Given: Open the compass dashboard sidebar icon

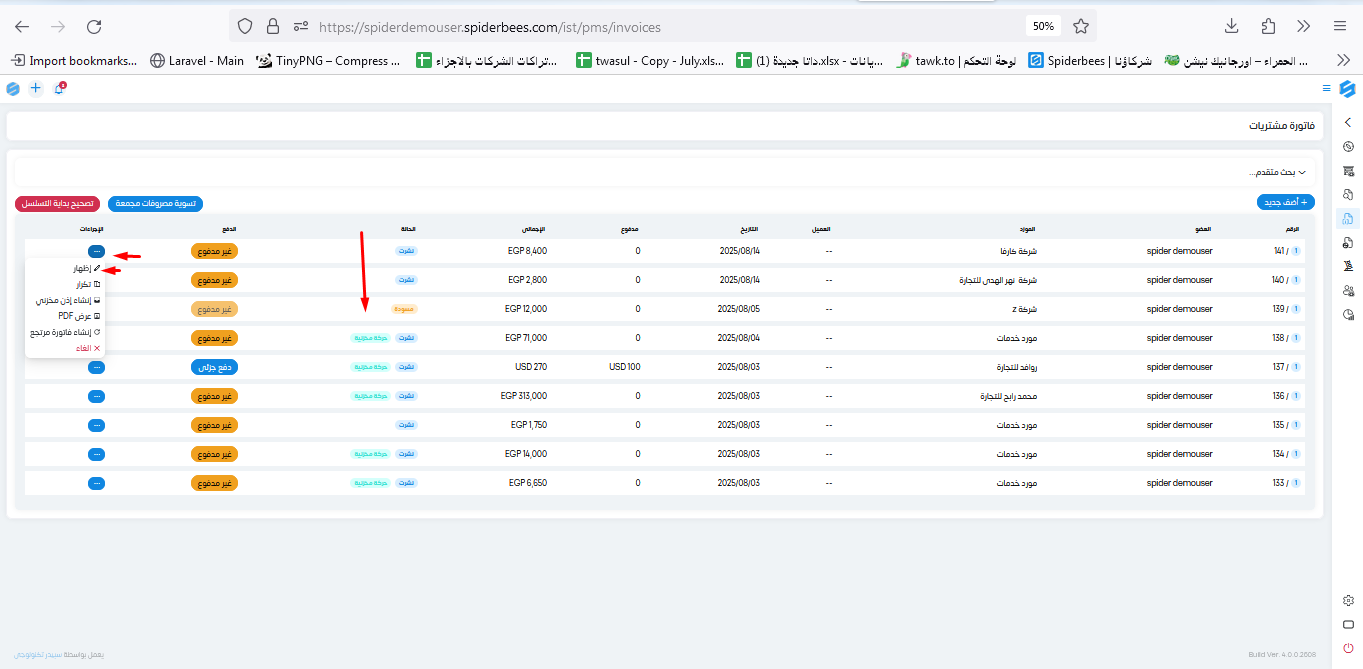Looking at the screenshot, I should pos(1348,146).
